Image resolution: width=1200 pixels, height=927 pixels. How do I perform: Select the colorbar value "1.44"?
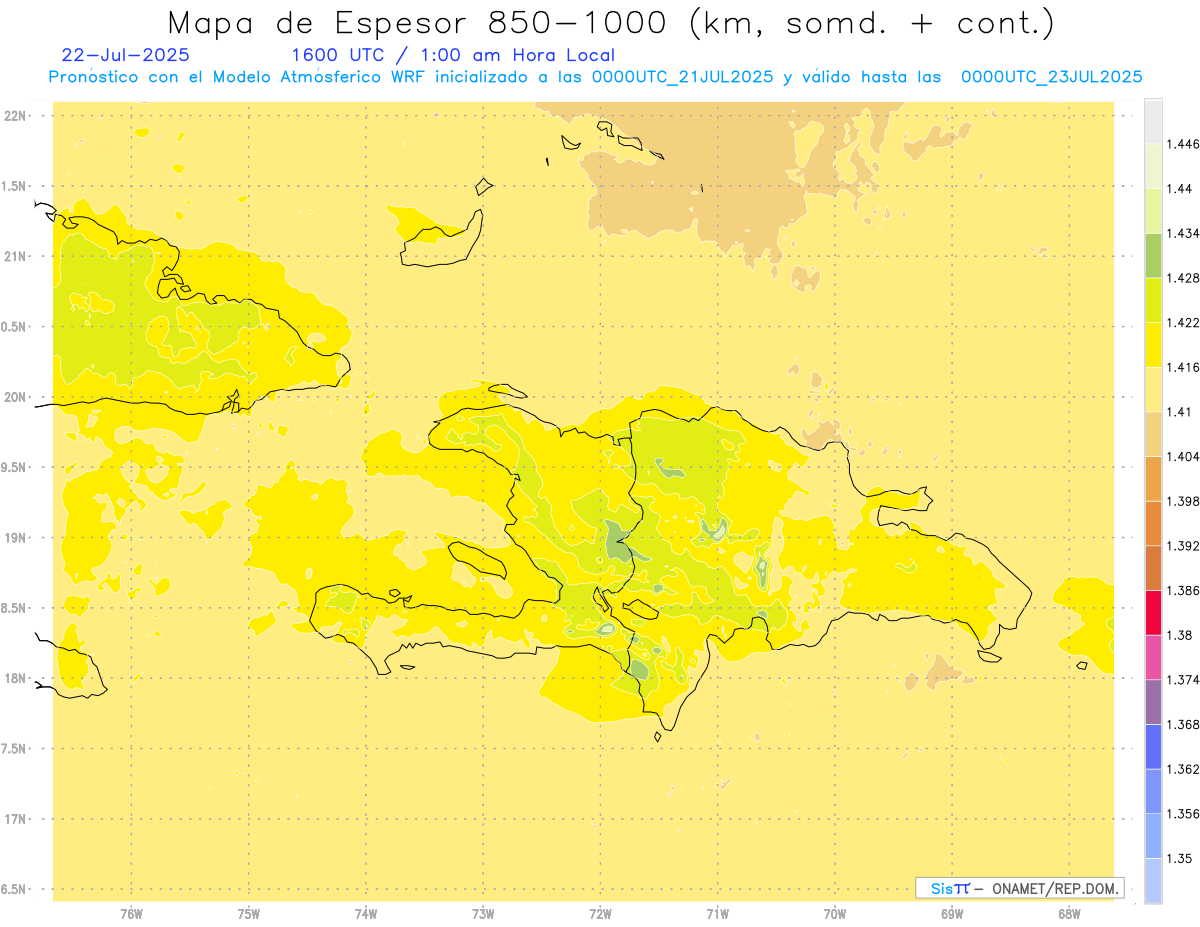[x=1180, y=189]
